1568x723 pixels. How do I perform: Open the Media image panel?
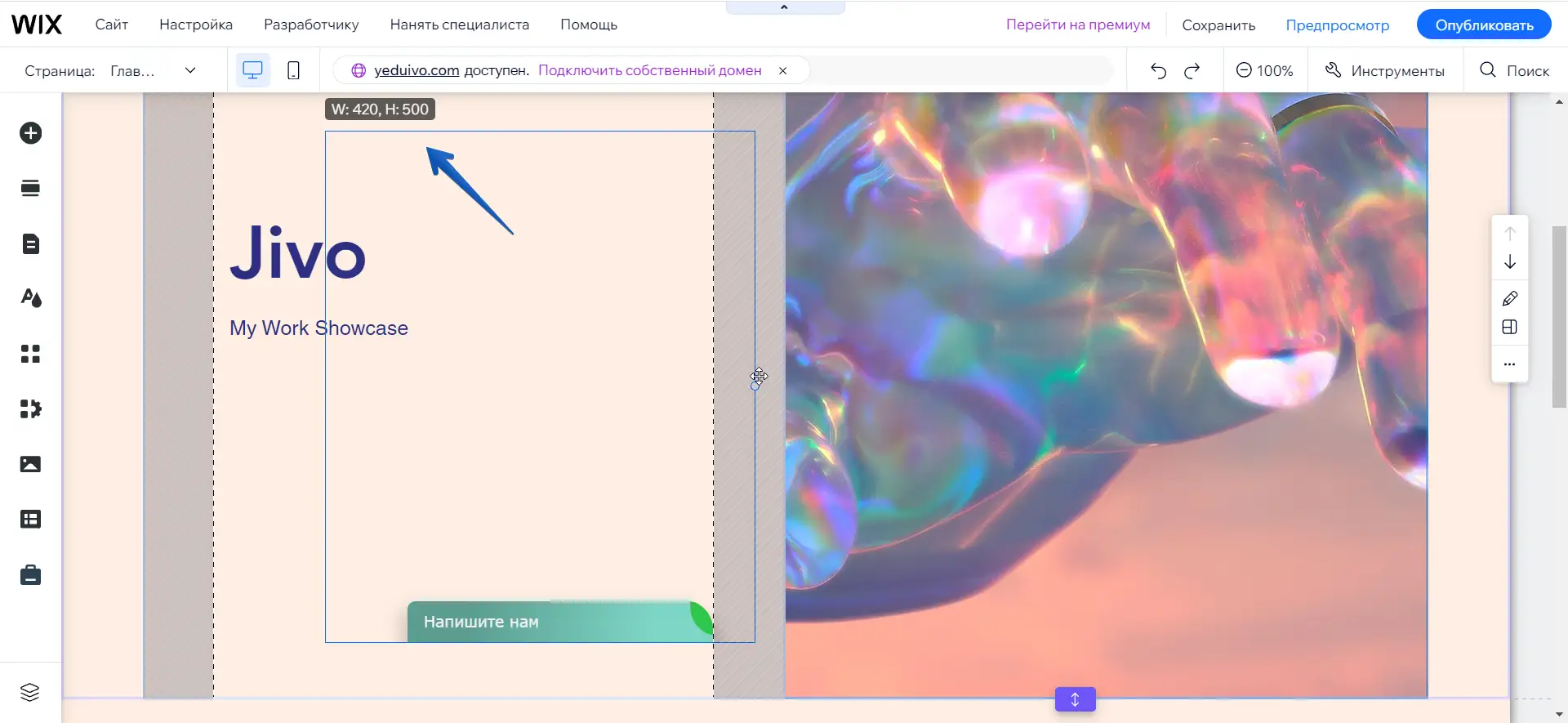pos(31,464)
